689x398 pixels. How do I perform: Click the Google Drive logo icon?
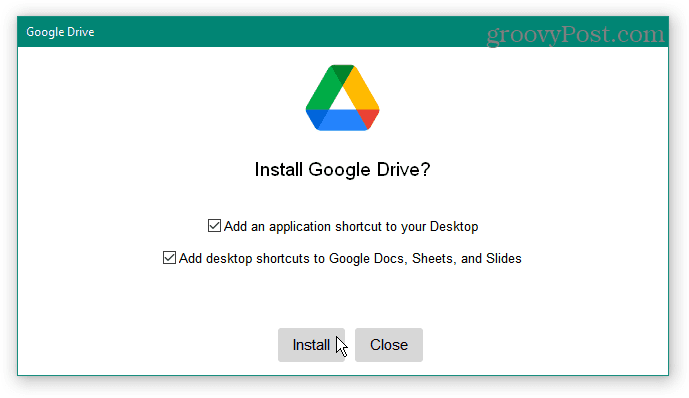pos(342,98)
